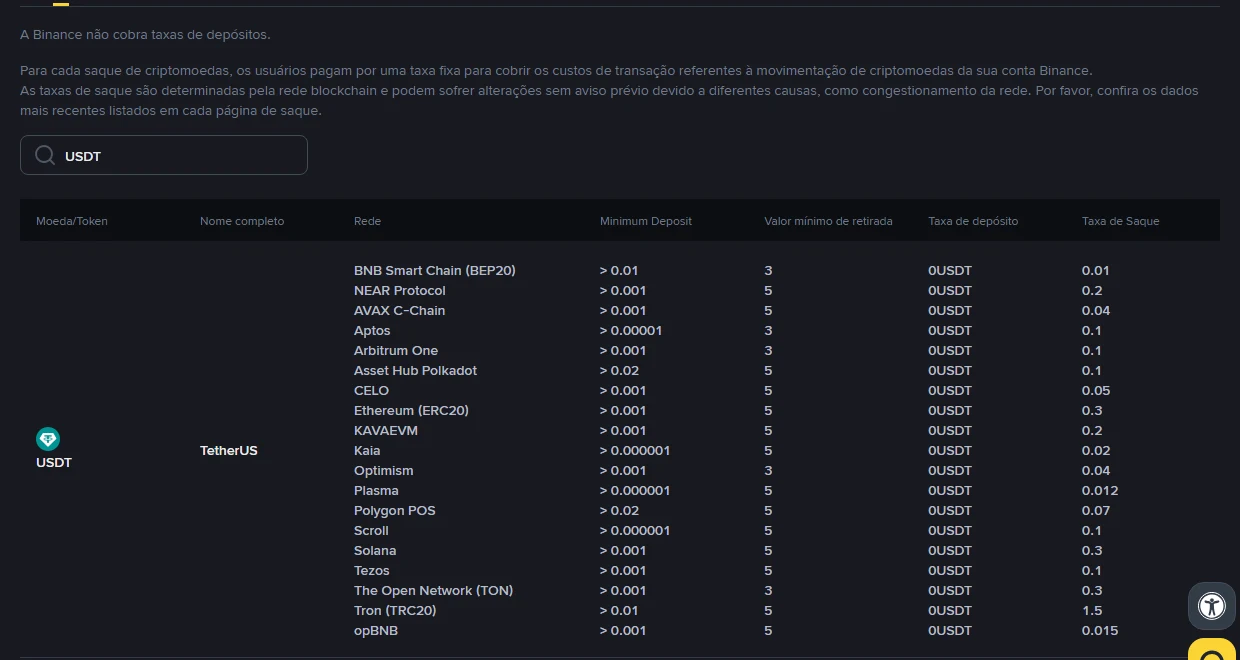Click the Minimum Deposit column header
Screen dimensions: 1240x660
pos(646,221)
